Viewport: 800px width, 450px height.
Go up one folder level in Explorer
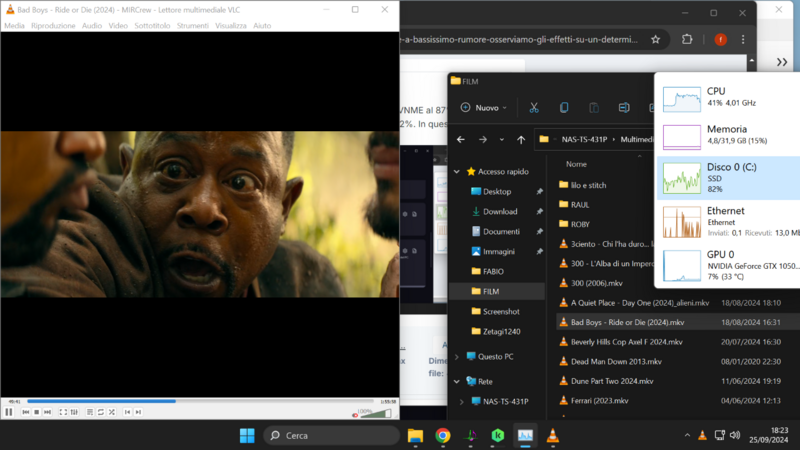click(521, 140)
